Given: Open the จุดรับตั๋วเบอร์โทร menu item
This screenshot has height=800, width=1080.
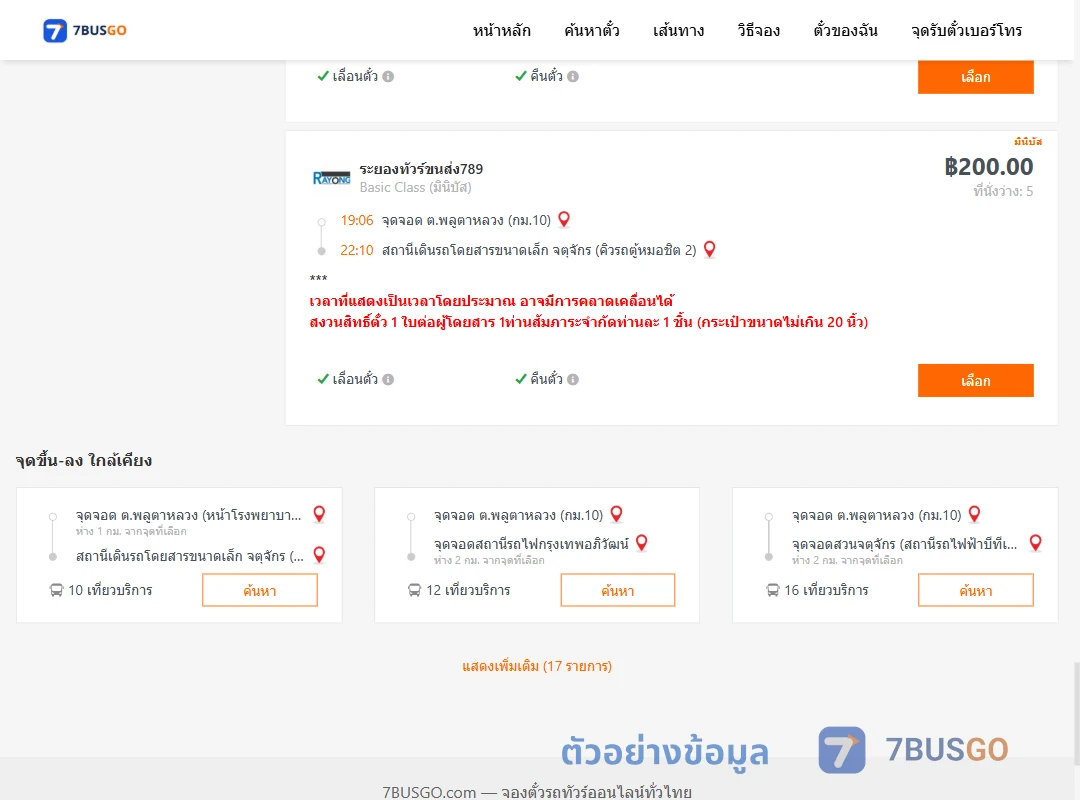Looking at the screenshot, I should tap(966, 30).
